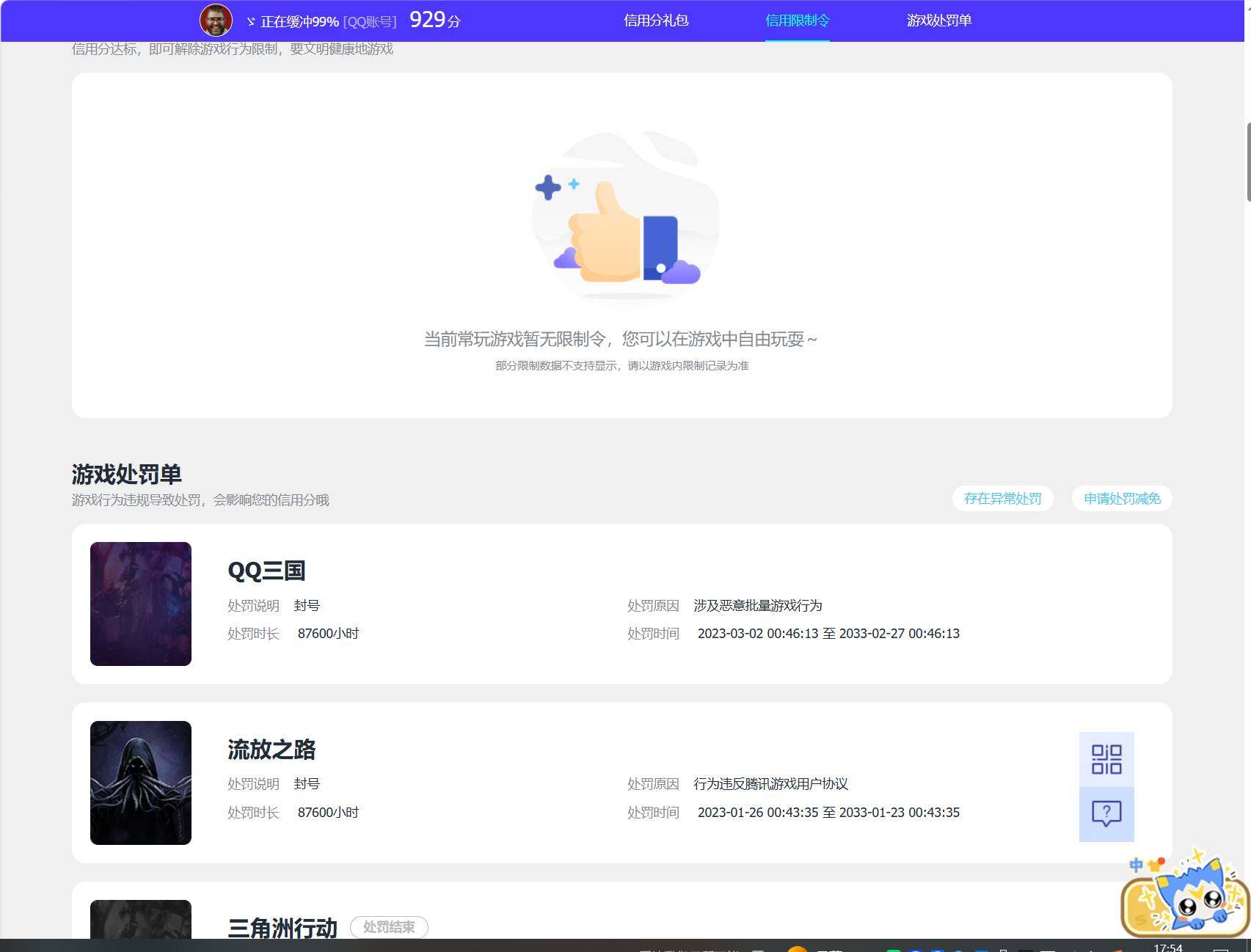Click the user avatar in the header
Image resolution: width=1251 pixels, height=952 pixels.
pos(216,20)
